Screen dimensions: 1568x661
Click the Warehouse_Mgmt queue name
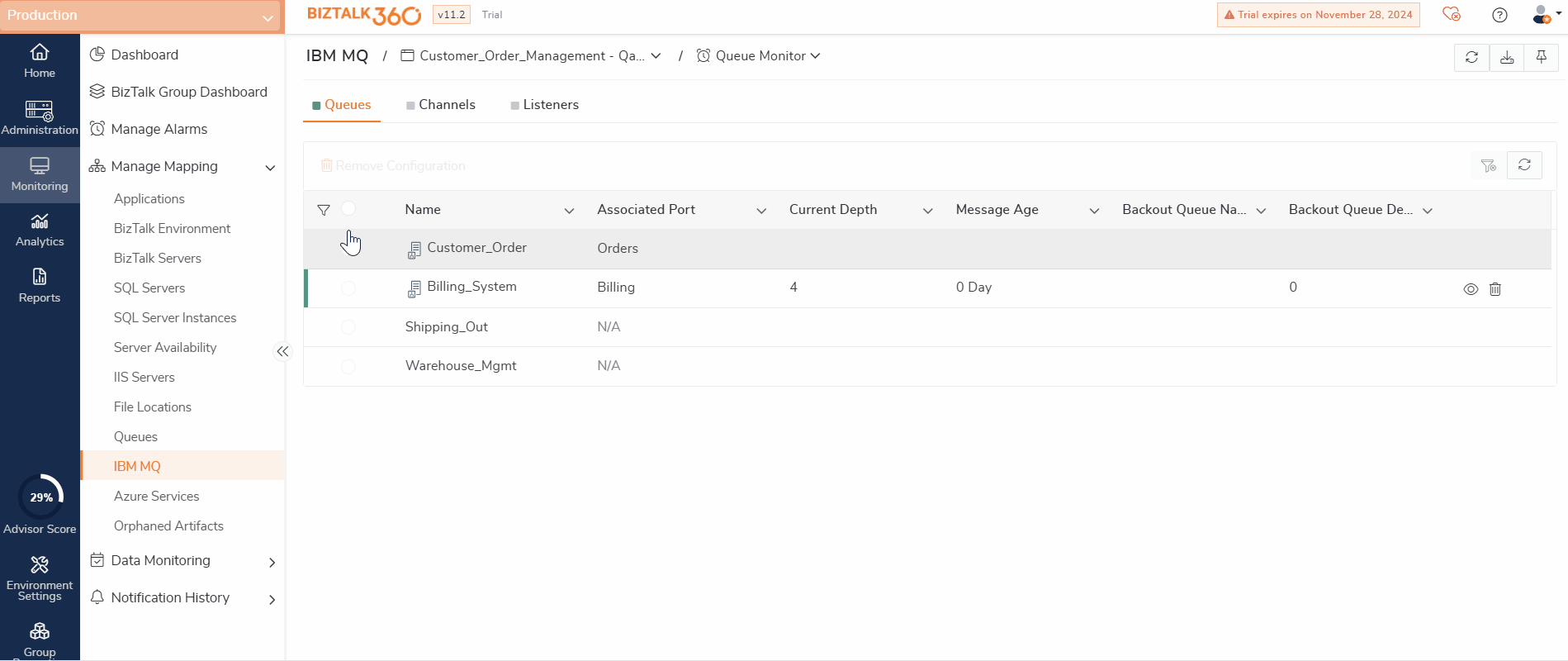[461, 366]
